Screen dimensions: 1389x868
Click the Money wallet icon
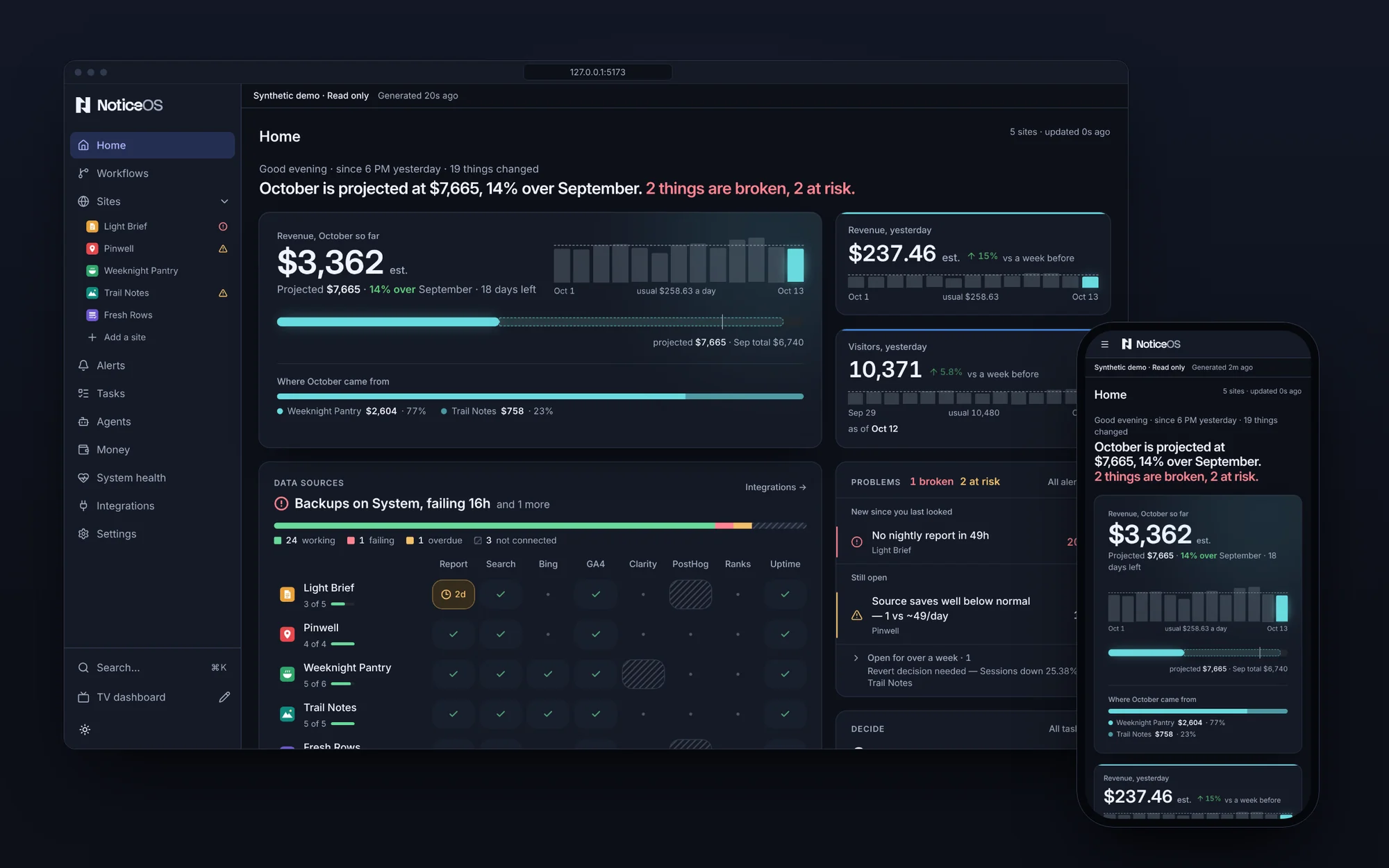point(83,449)
